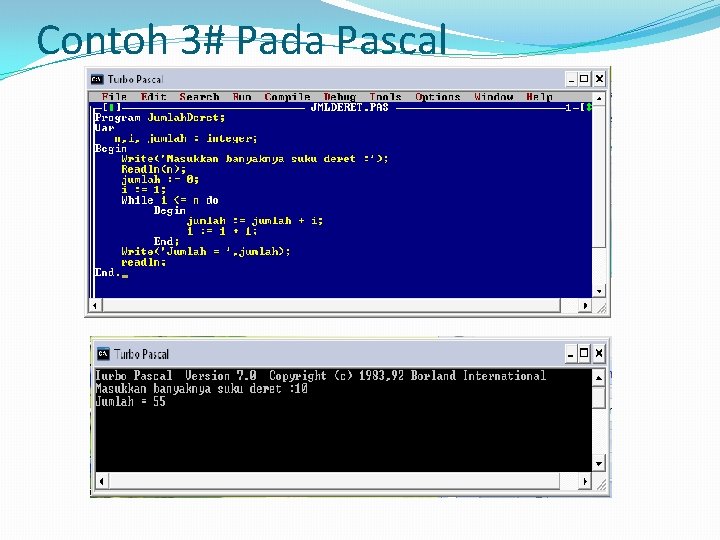
Task: Maximize the Turbo Pascal output window
Action: click(x=584, y=354)
